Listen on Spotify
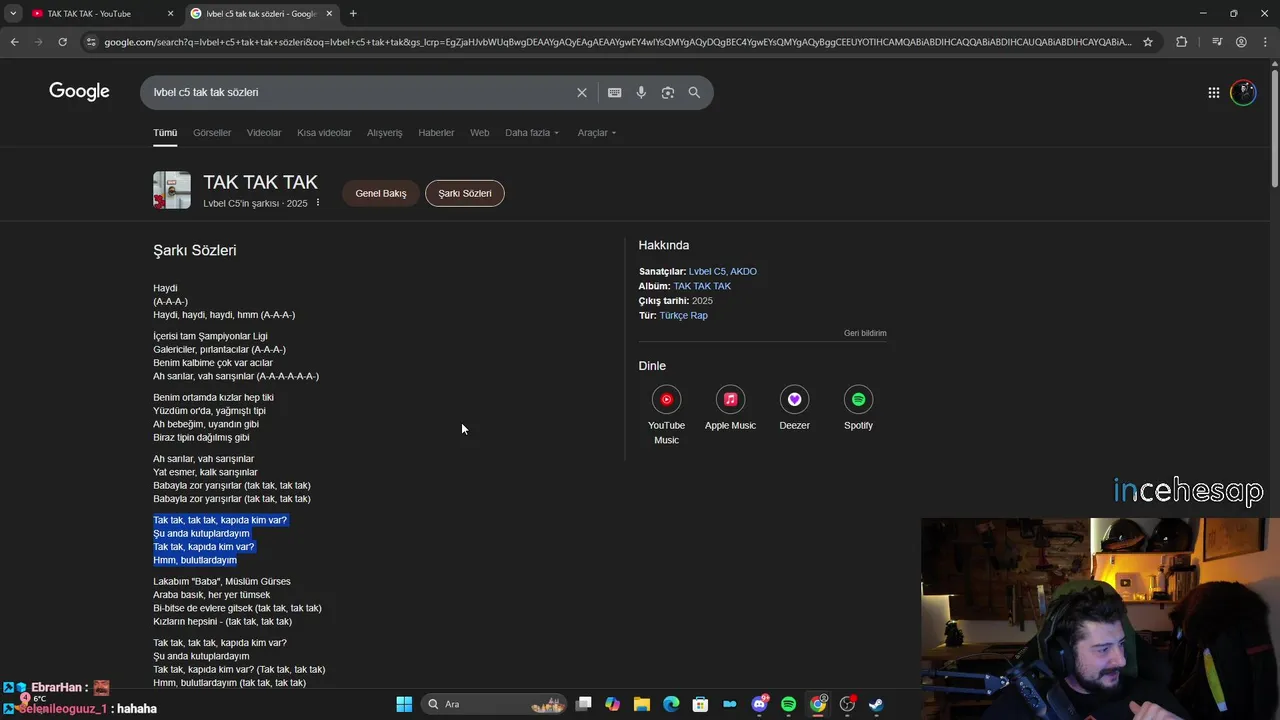Image resolution: width=1280 pixels, height=720 pixels. click(858, 409)
